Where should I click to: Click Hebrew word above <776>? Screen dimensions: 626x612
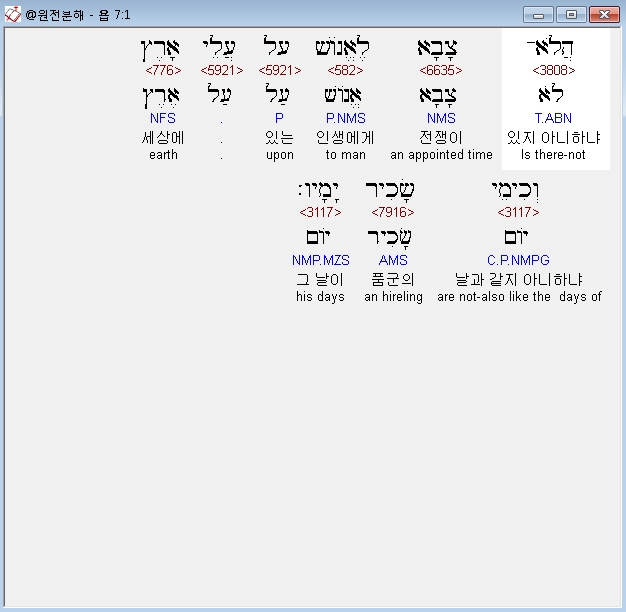pyautogui.click(x=160, y=49)
